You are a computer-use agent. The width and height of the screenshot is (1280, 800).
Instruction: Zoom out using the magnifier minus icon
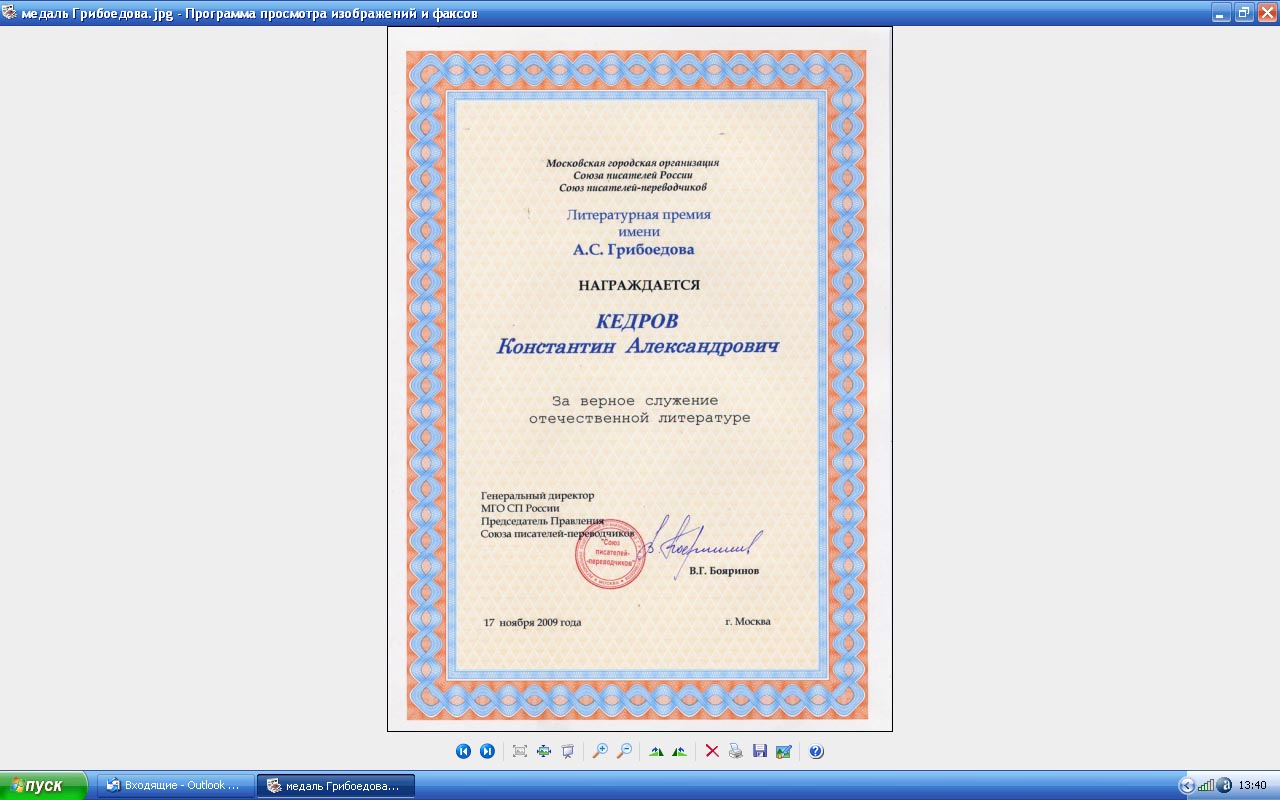pos(624,751)
